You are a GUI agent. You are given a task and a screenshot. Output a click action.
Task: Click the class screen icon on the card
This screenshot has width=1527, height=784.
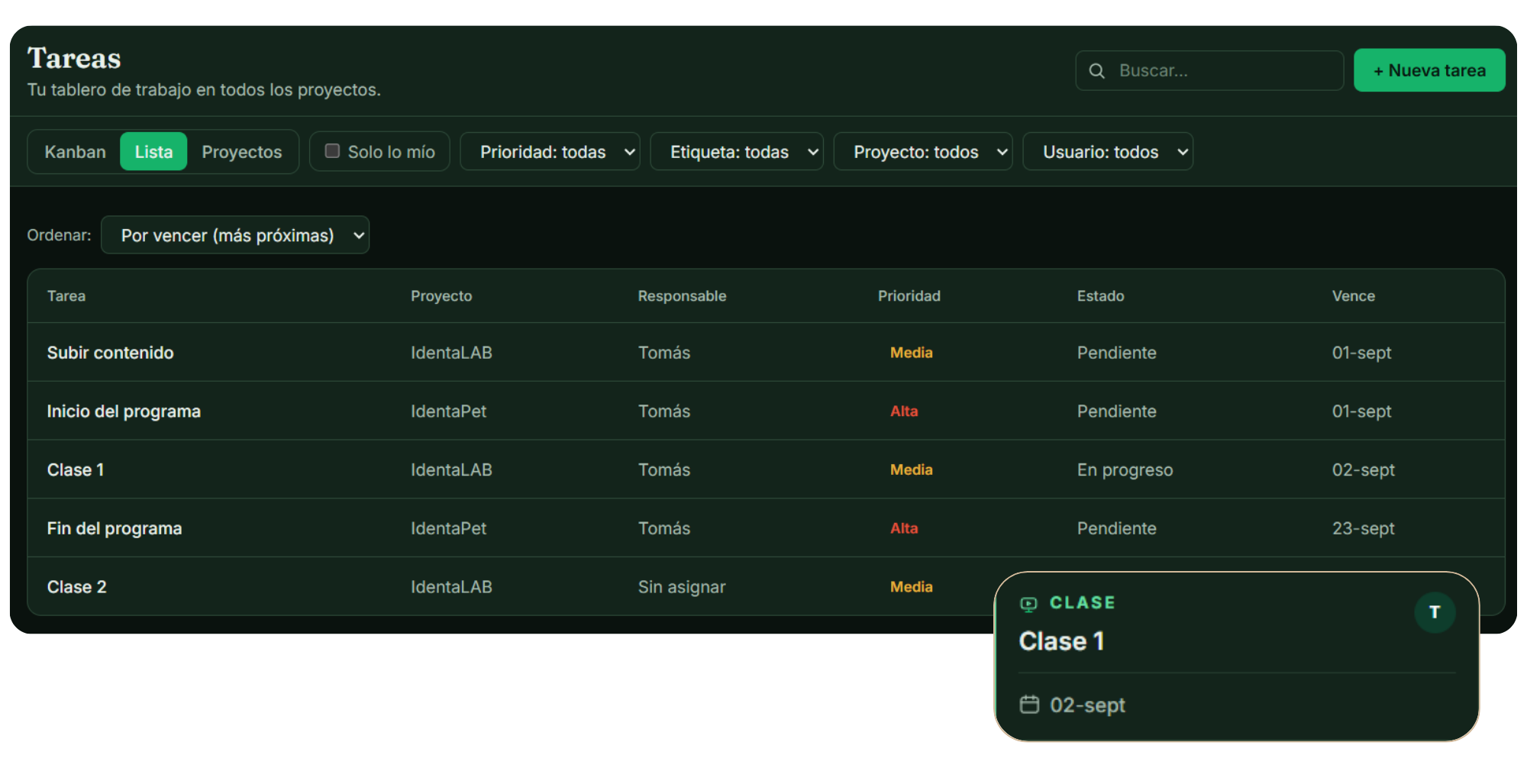[x=1028, y=604]
